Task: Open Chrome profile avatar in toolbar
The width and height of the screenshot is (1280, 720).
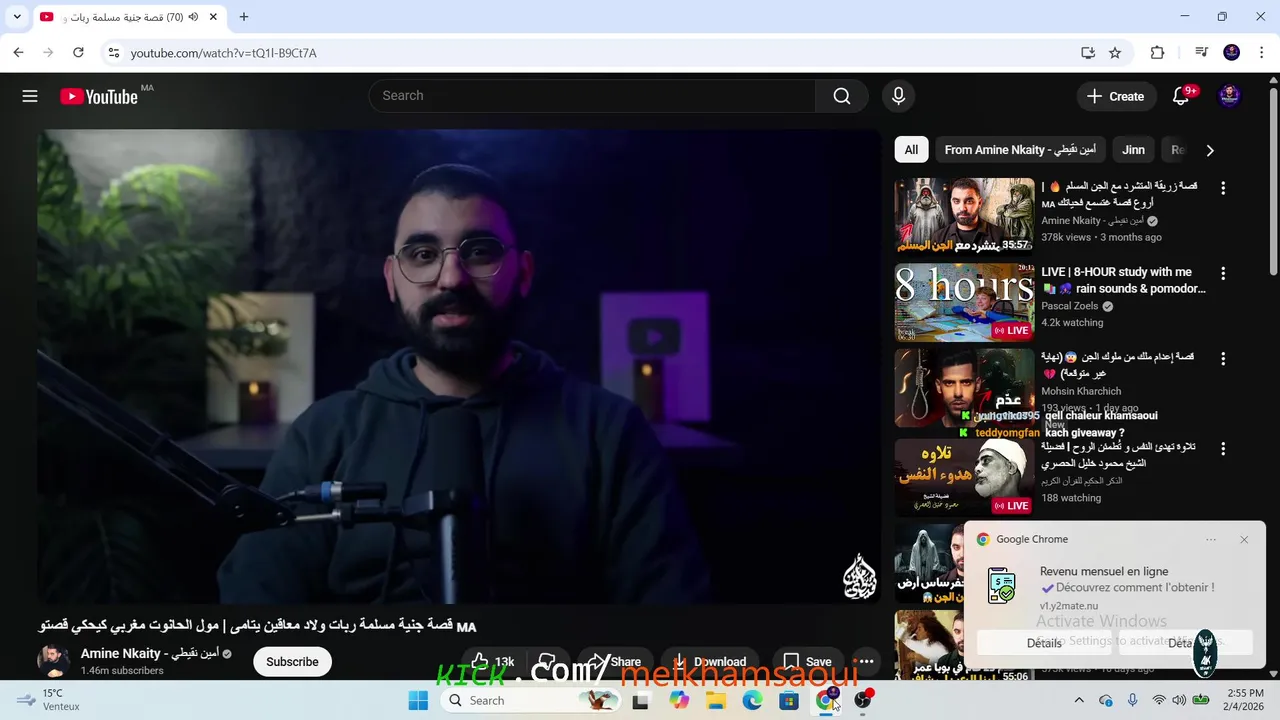Action: pos(1232,53)
